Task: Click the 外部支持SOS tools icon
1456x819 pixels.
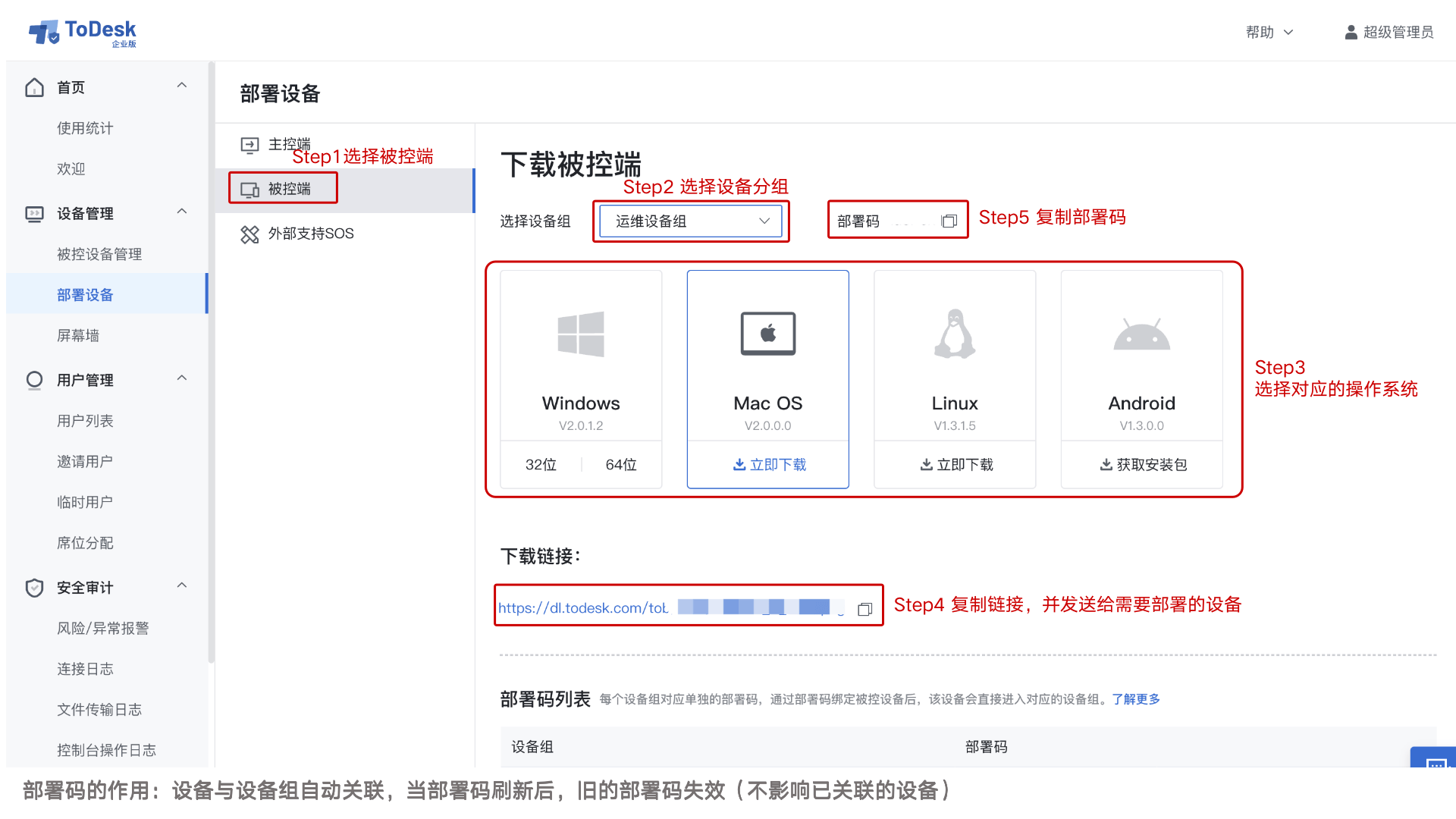Action: click(249, 234)
